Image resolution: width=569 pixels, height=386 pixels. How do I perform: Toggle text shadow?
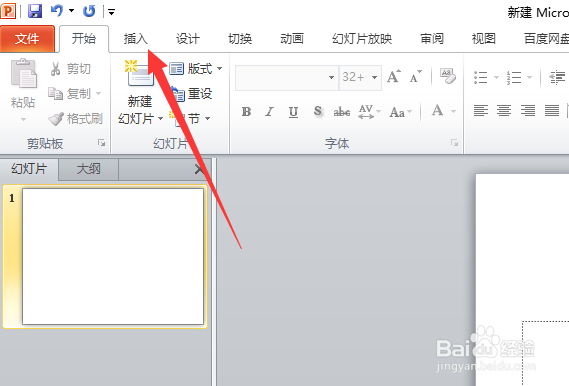pyautogui.click(x=318, y=112)
